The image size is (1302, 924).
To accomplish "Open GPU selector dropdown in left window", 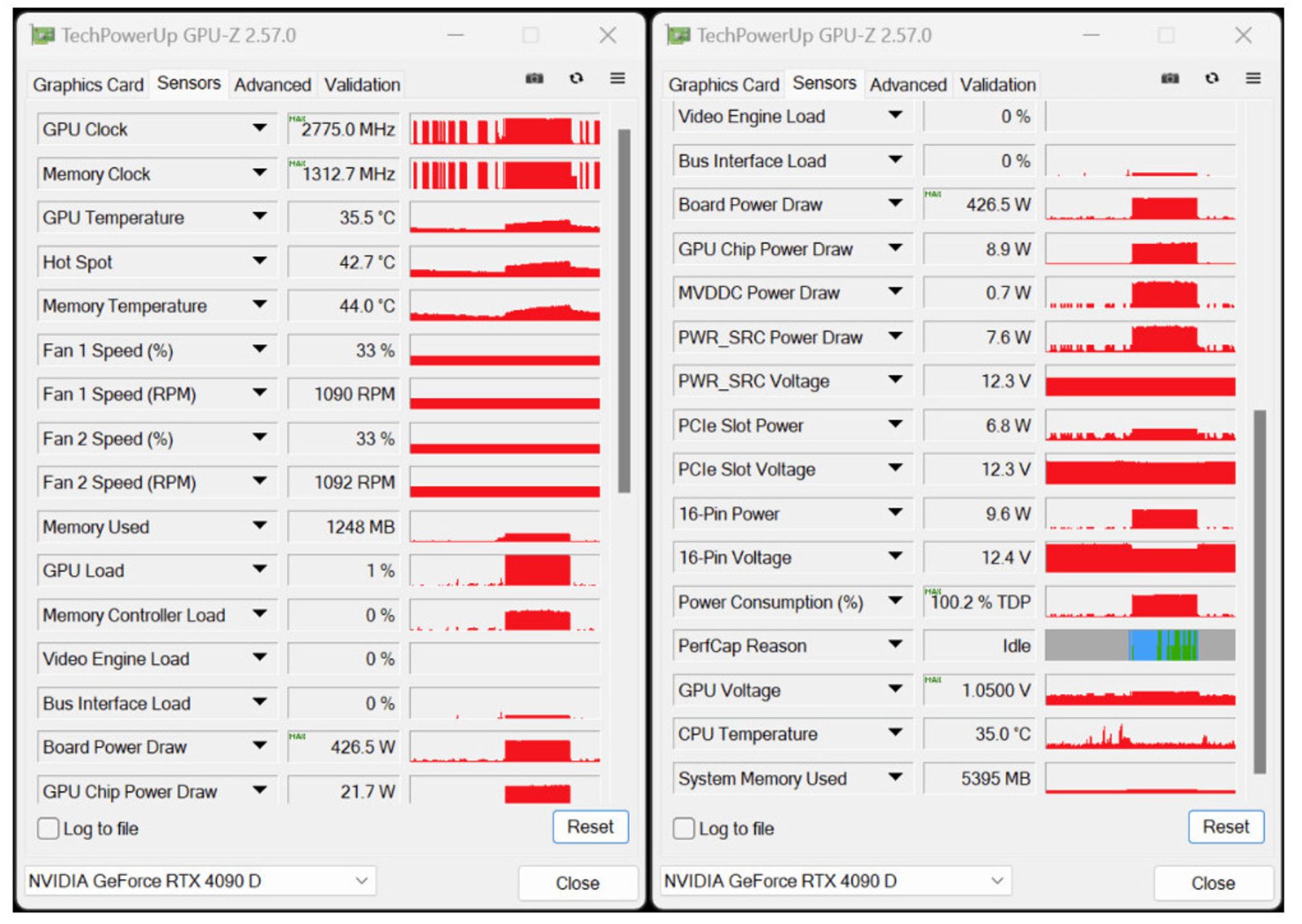I will (x=200, y=881).
